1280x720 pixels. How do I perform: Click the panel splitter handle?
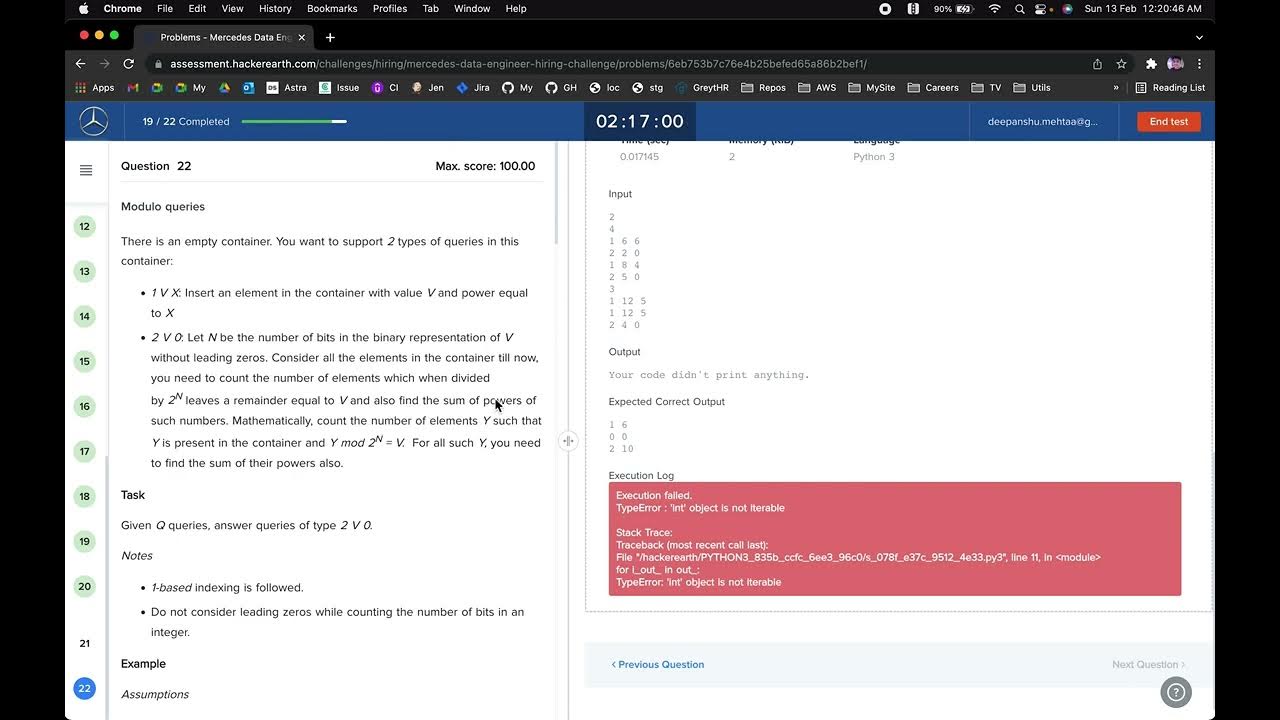click(568, 440)
